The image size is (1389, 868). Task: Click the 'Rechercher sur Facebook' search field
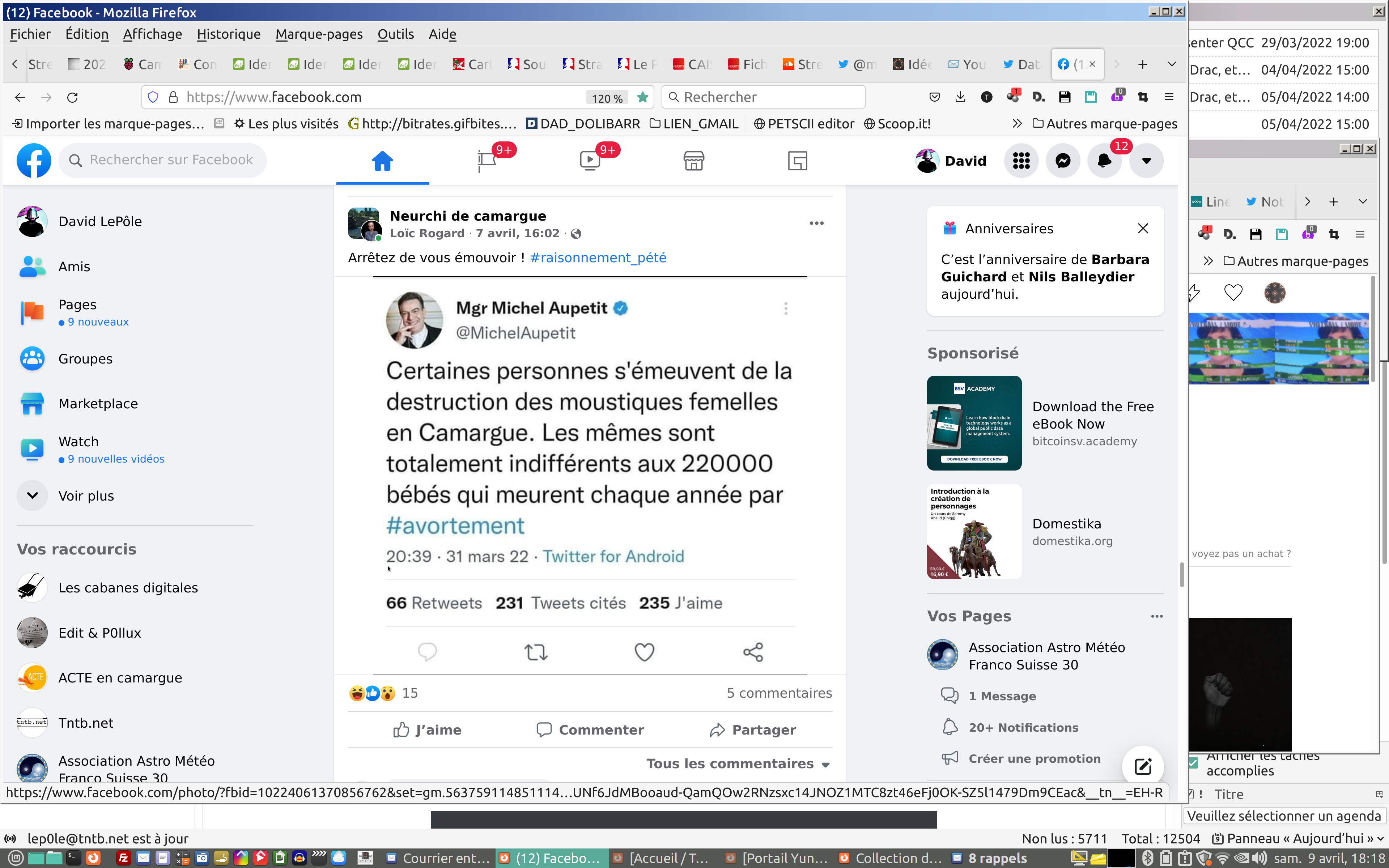(170, 160)
